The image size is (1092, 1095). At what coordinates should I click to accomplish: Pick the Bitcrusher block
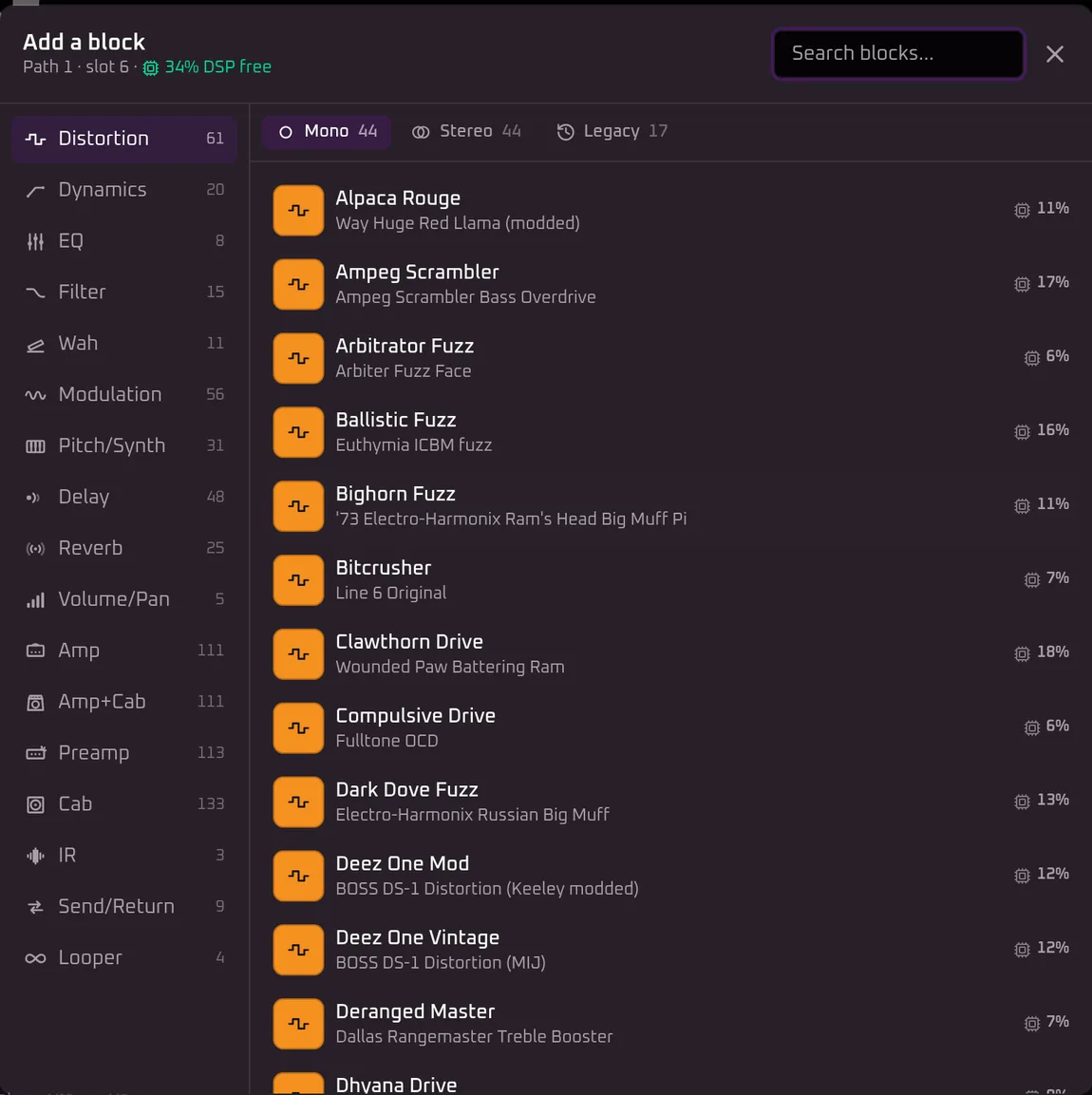tap(671, 580)
